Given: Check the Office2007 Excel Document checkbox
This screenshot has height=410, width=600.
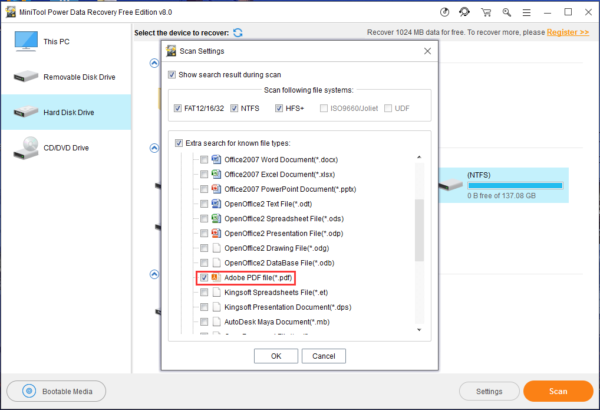Looking at the screenshot, I should [204, 175].
